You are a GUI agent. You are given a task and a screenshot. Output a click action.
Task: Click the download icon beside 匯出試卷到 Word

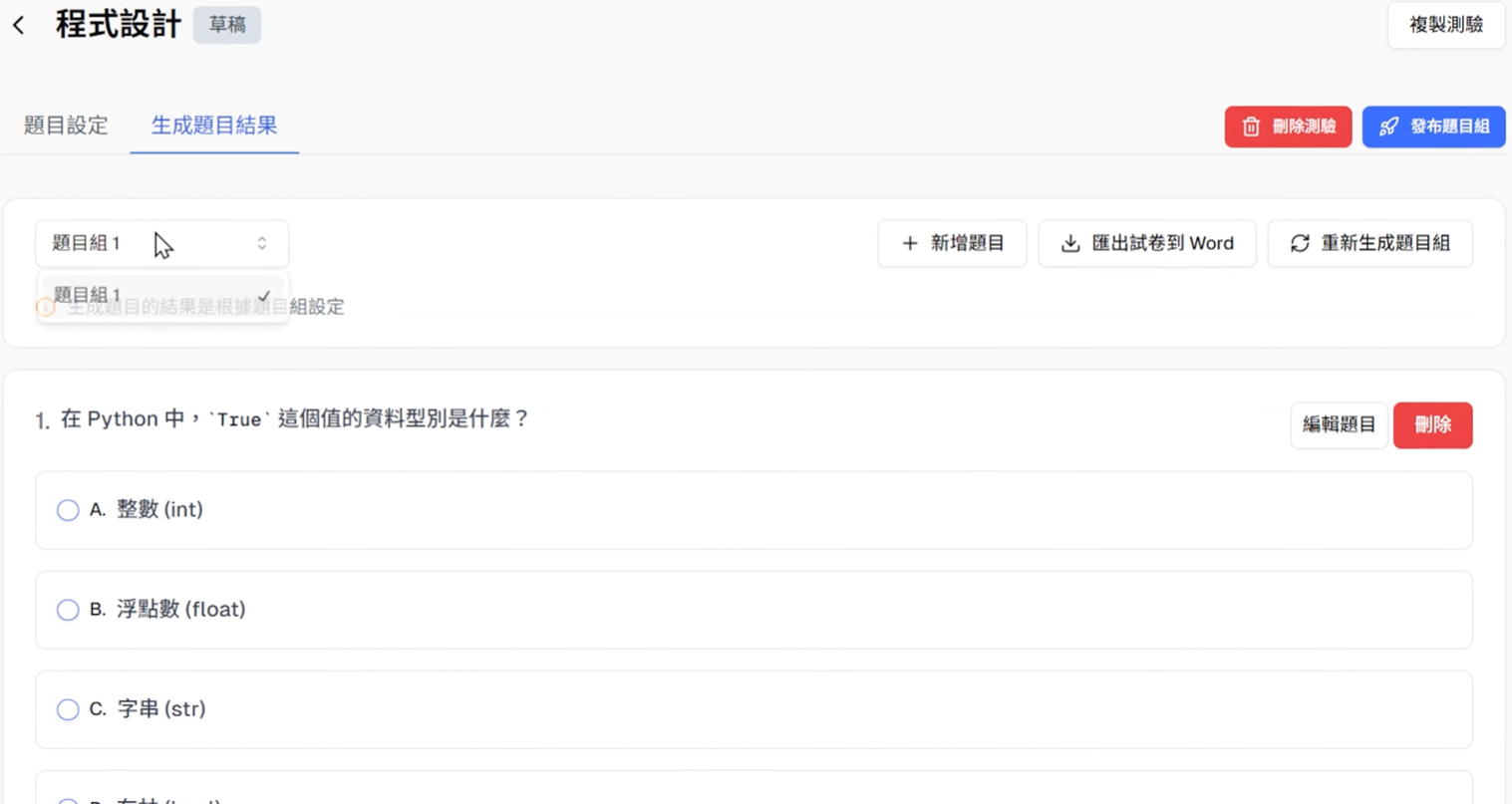[1070, 243]
